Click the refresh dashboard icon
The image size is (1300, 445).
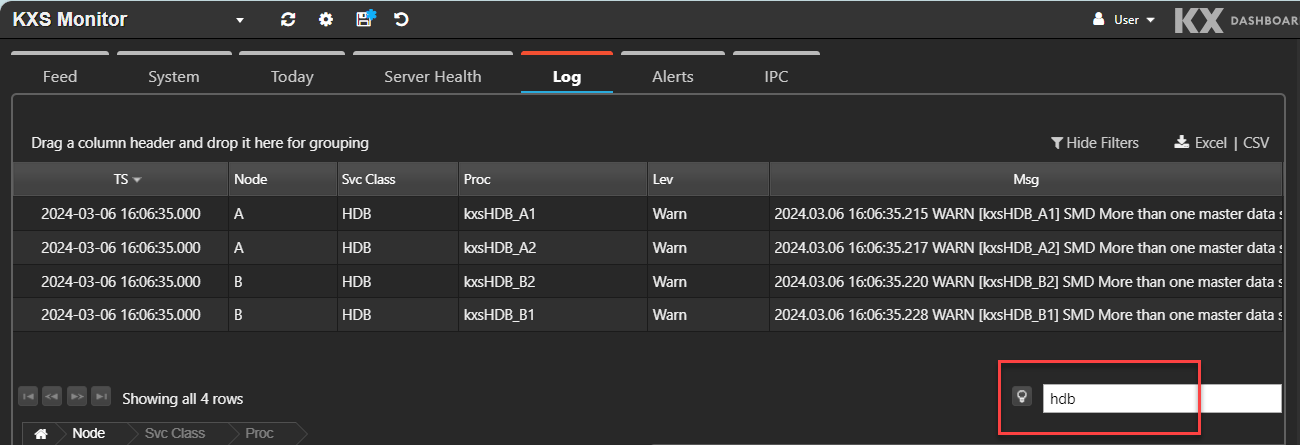(288, 19)
